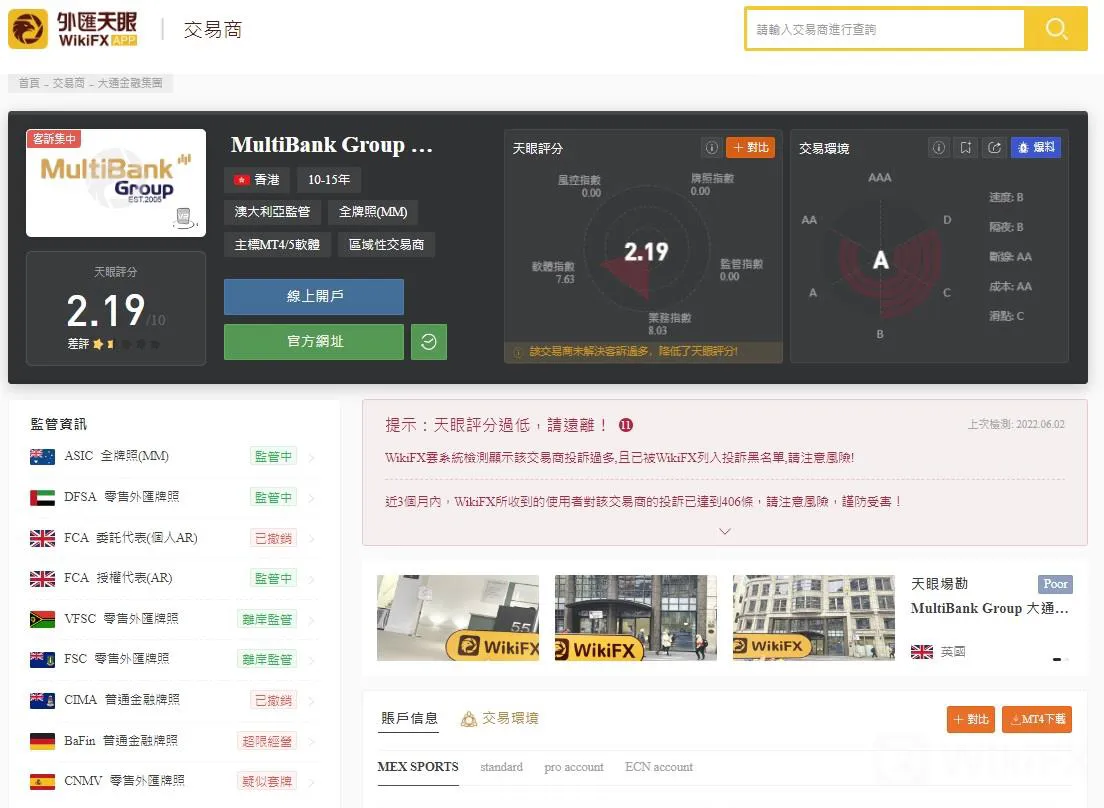Screen dimensions: 1104x808
Task: Switch to the 賬戶信息 tab
Action: point(409,718)
